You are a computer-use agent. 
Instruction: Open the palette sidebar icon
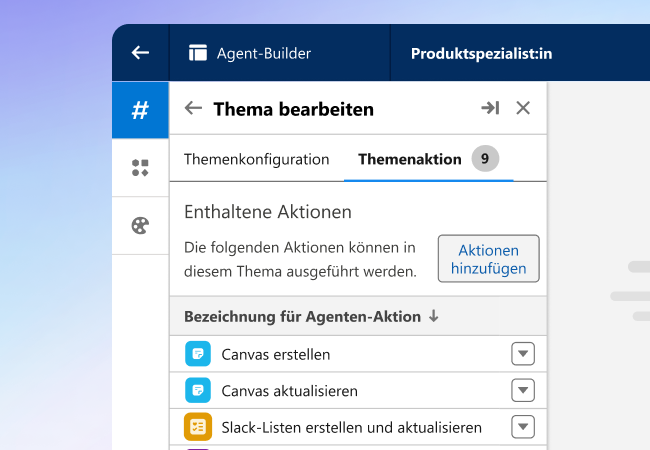tap(140, 226)
